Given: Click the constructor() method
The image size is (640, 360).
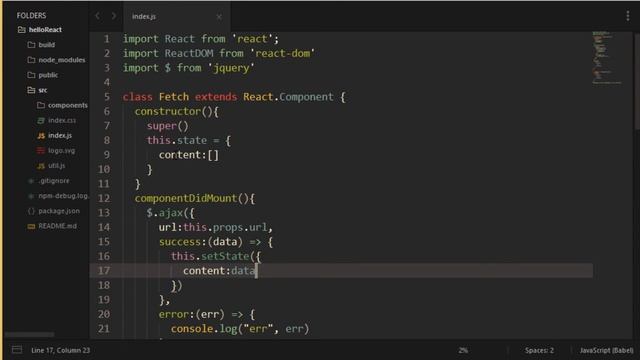Looking at the screenshot, I should pos(176,111).
